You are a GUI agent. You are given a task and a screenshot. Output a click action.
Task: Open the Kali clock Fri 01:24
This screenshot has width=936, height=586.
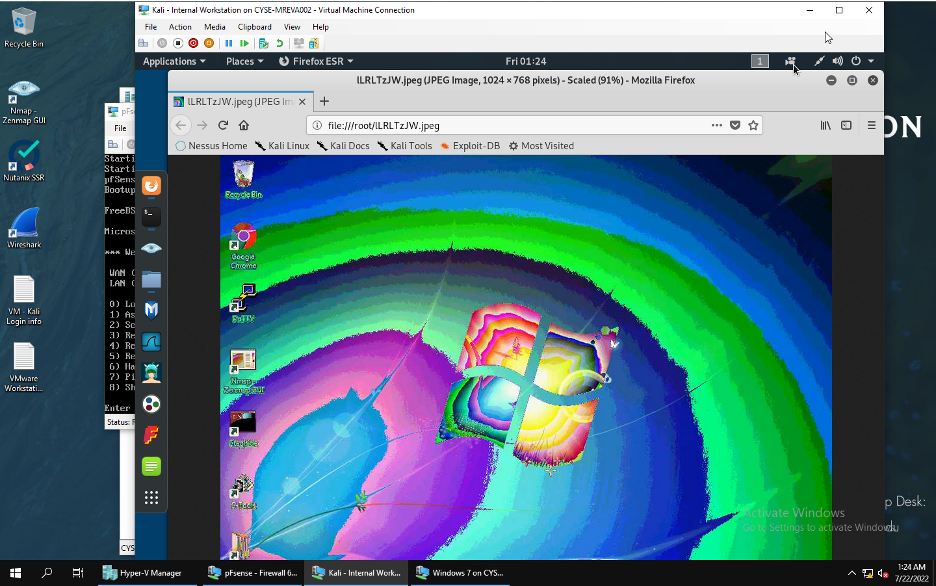(x=525, y=61)
